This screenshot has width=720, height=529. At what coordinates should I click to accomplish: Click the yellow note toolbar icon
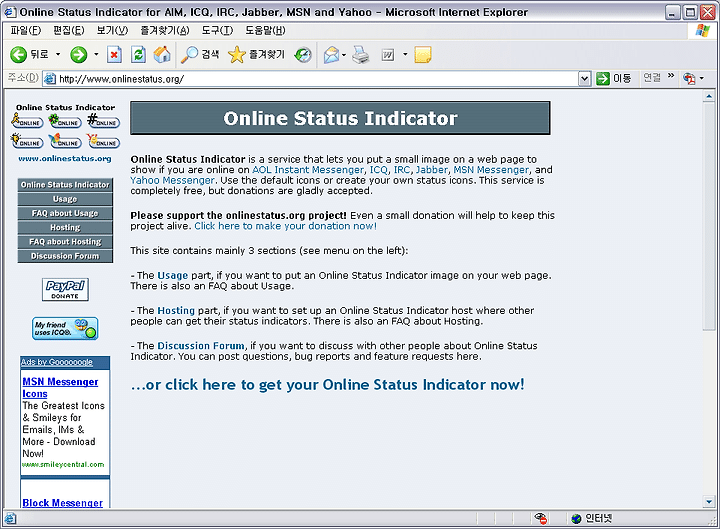pos(422,55)
